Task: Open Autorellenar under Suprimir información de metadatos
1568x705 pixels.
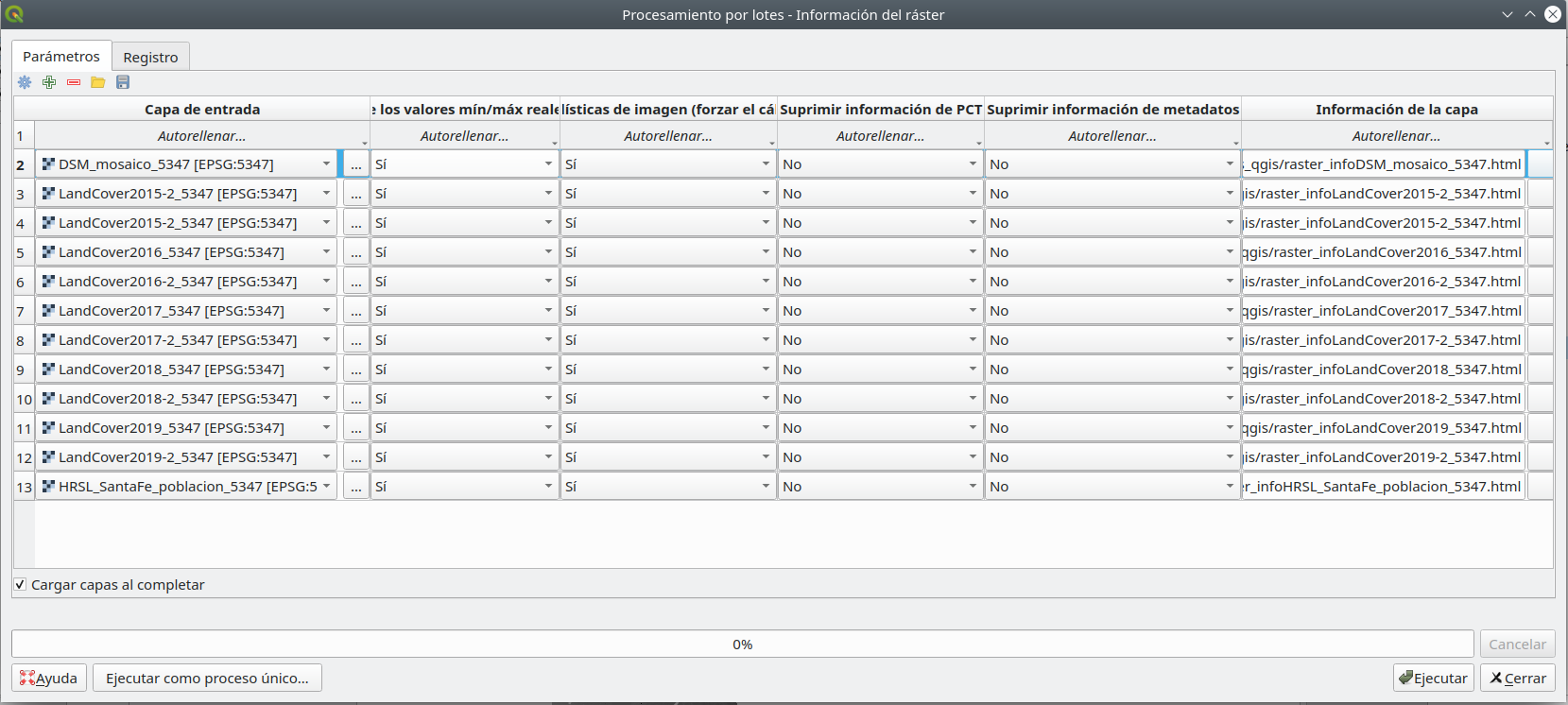Action: (x=1112, y=136)
